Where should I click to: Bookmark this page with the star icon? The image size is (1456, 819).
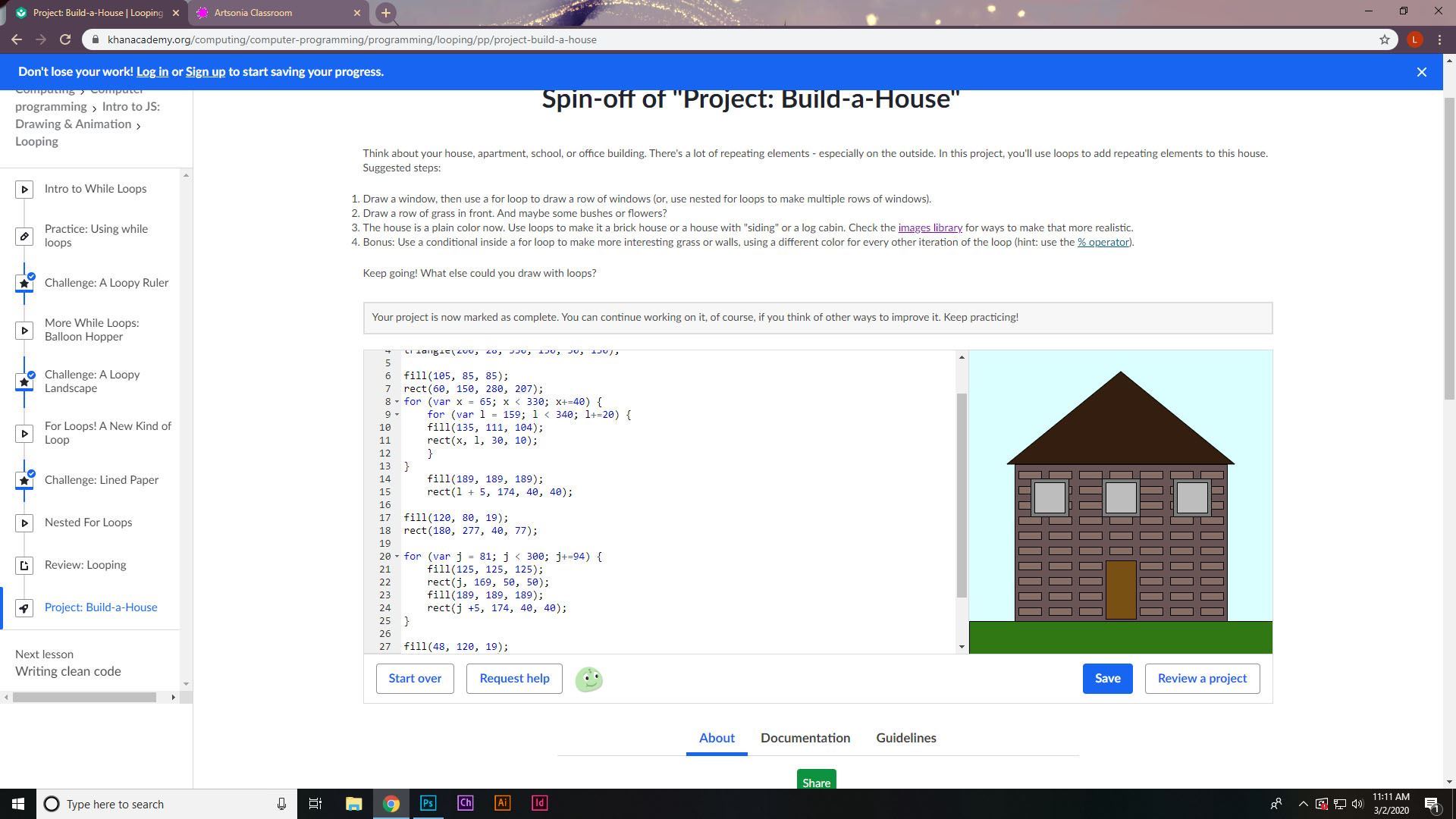(1385, 39)
